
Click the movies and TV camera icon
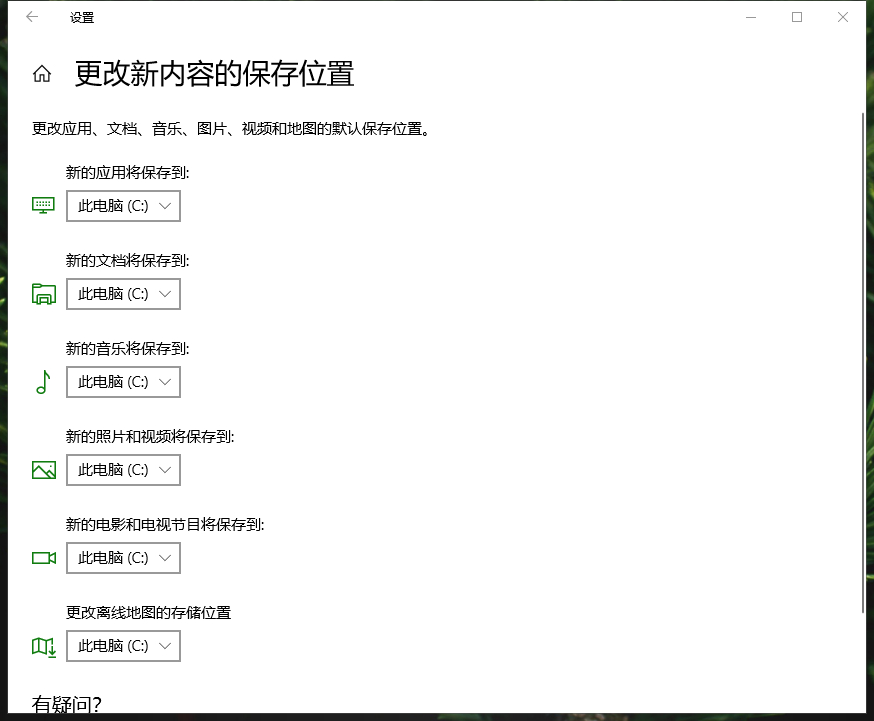tap(43, 557)
